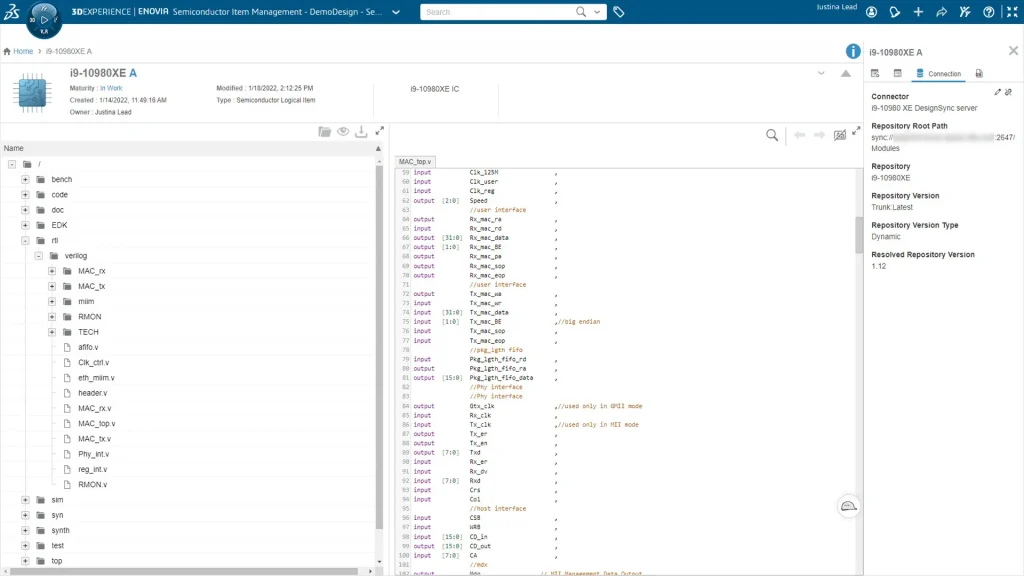Maximize the code viewer panel
This screenshot has height=576, width=1024.
pyautogui.click(x=856, y=131)
